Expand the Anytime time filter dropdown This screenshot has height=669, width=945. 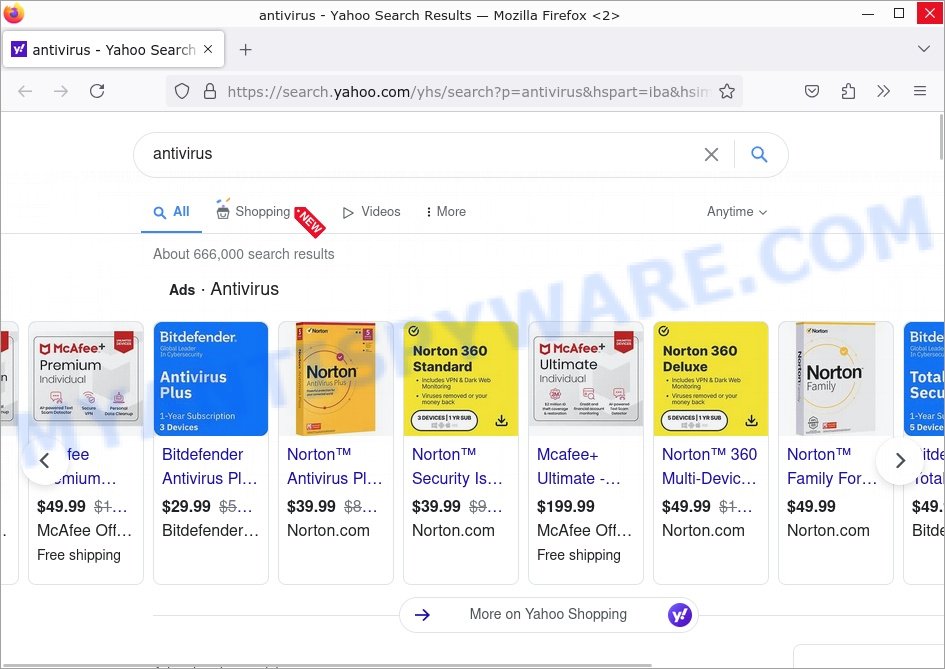(x=736, y=212)
